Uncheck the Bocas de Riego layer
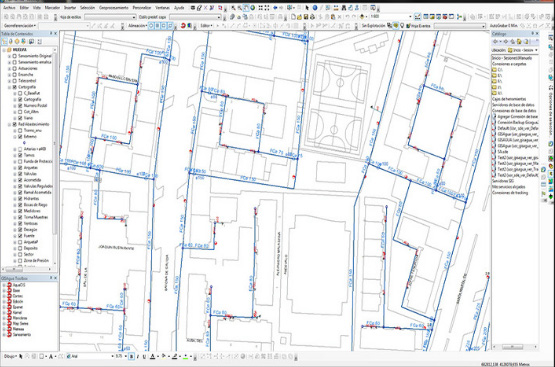The height and width of the screenshot is (367, 555). pos(20,205)
